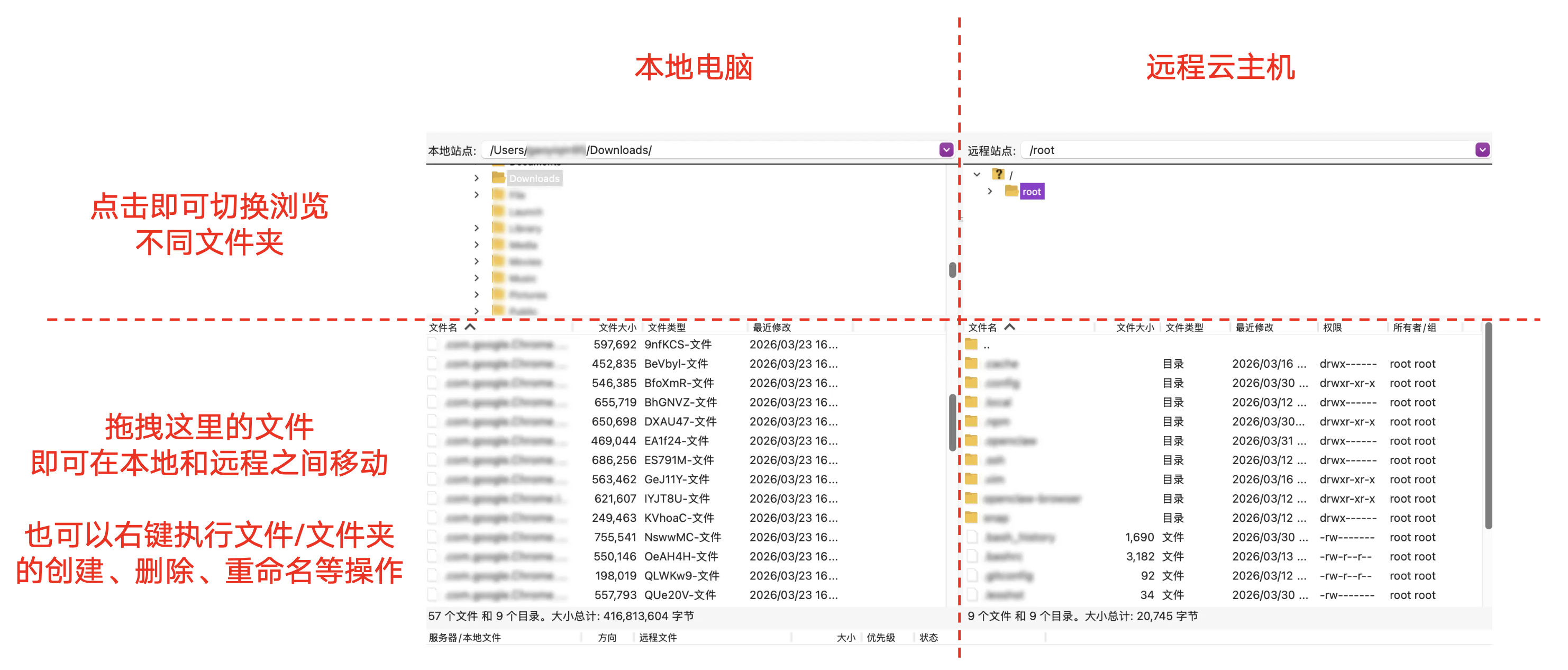Click the folder icon directly below Downloads in local tree
The width and height of the screenshot is (1568, 670).
coord(499,195)
